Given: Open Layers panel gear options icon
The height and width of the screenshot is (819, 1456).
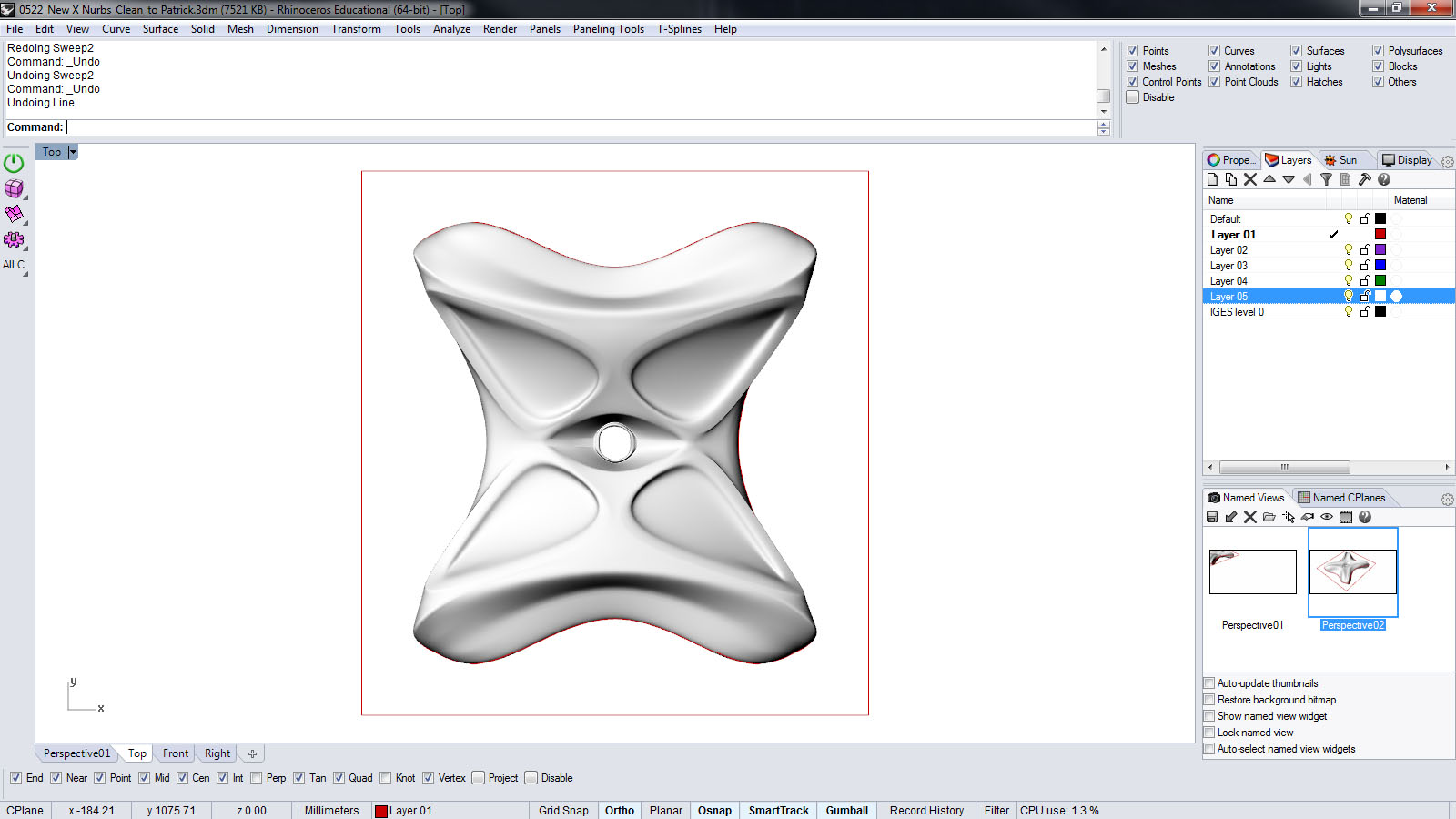Looking at the screenshot, I should click(1447, 161).
